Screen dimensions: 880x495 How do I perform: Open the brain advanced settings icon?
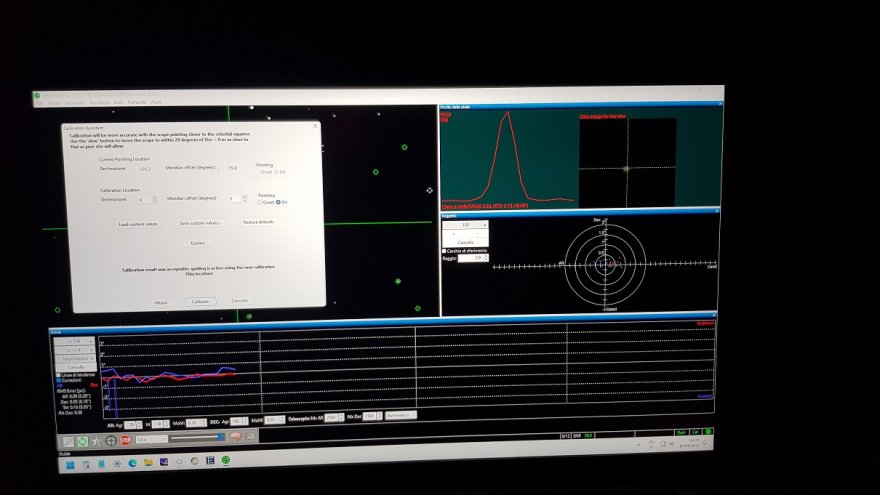click(x=234, y=437)
